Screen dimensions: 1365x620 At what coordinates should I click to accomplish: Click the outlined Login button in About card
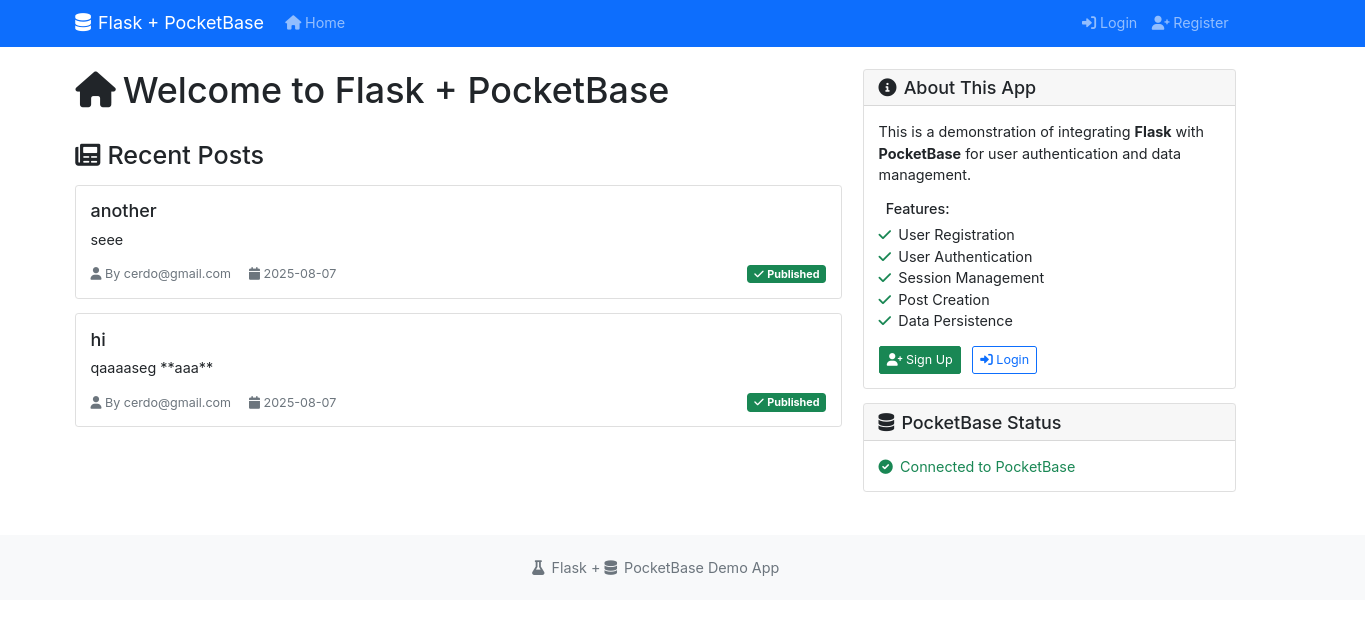coord(1004,360)
